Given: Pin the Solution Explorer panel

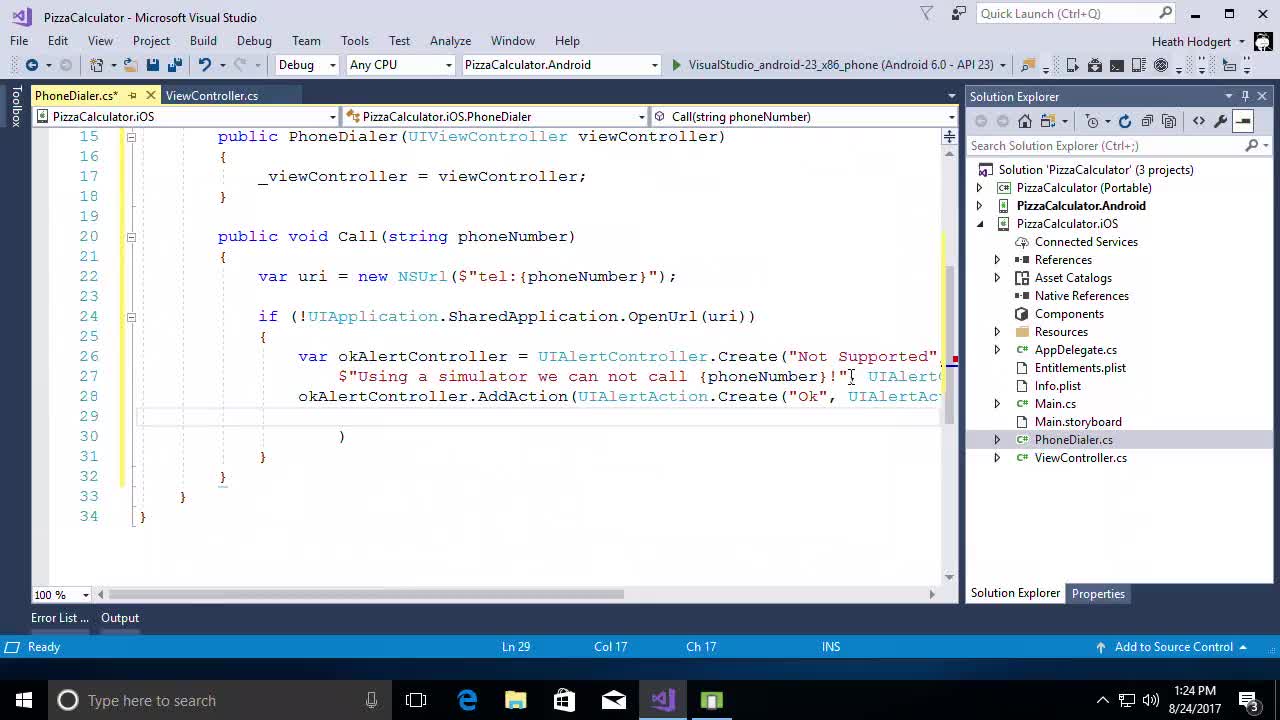Looking at the screenshot, I should (1244, 96).
